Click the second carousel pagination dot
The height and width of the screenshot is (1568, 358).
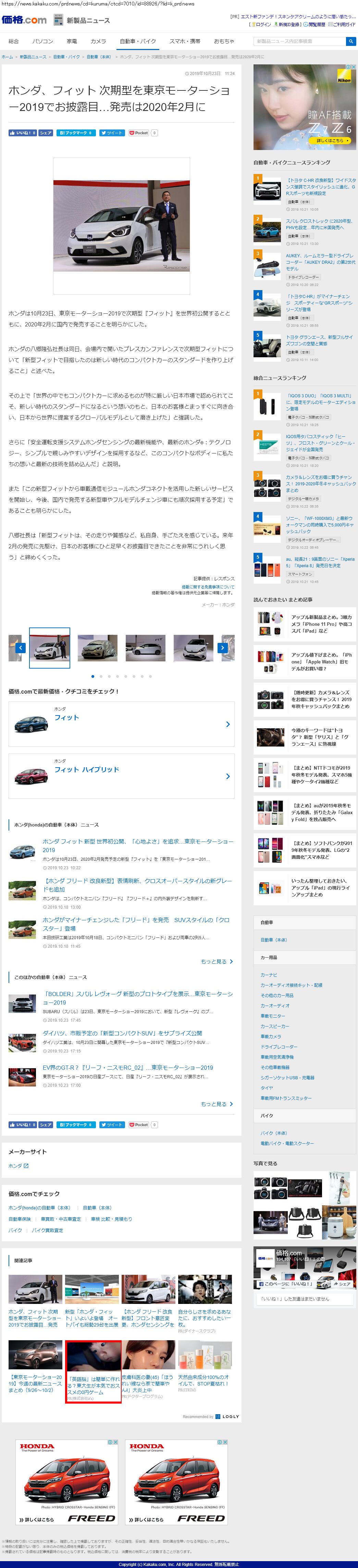[101, 676]
